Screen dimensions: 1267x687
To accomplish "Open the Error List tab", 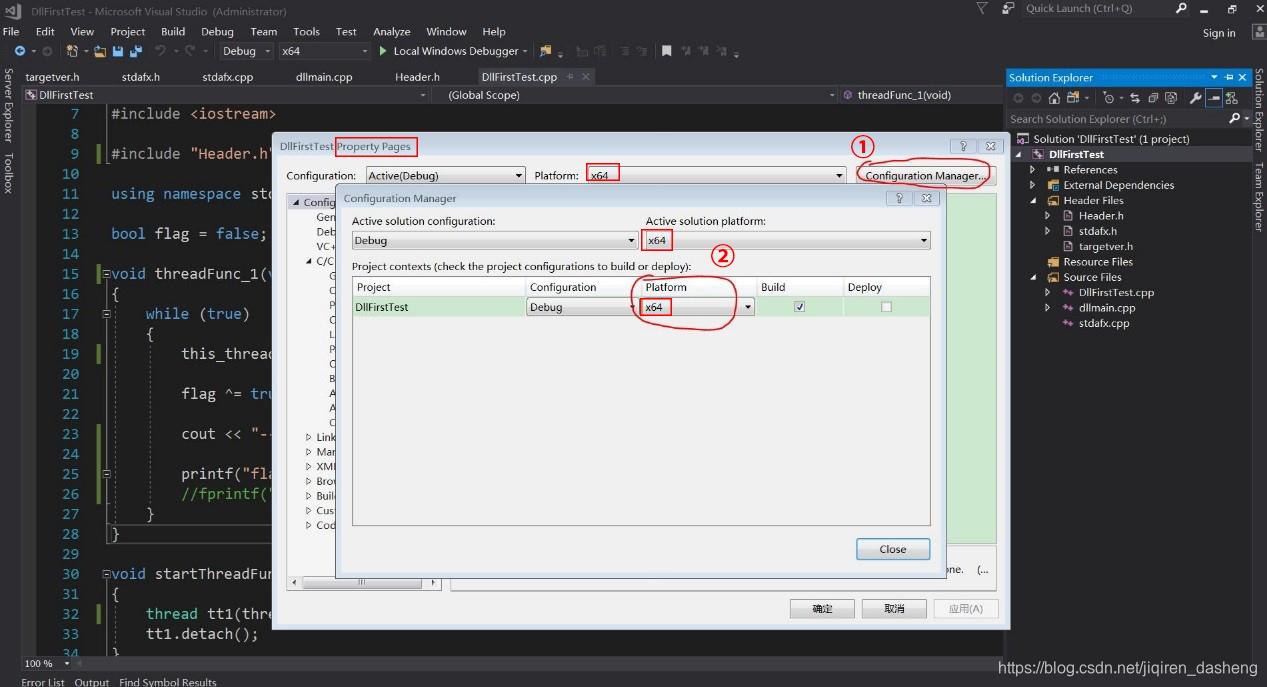I will (x=43, y=682).
